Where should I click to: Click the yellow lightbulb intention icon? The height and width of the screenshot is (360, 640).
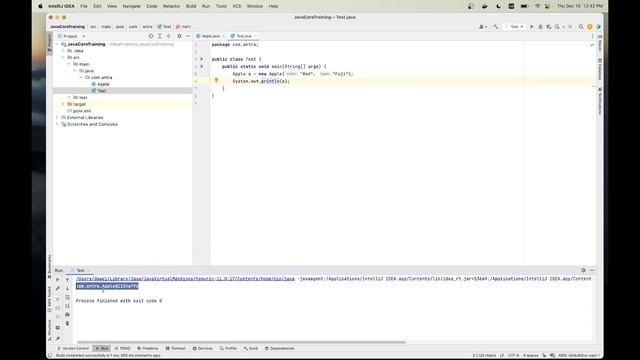click(x=216, y=80)
